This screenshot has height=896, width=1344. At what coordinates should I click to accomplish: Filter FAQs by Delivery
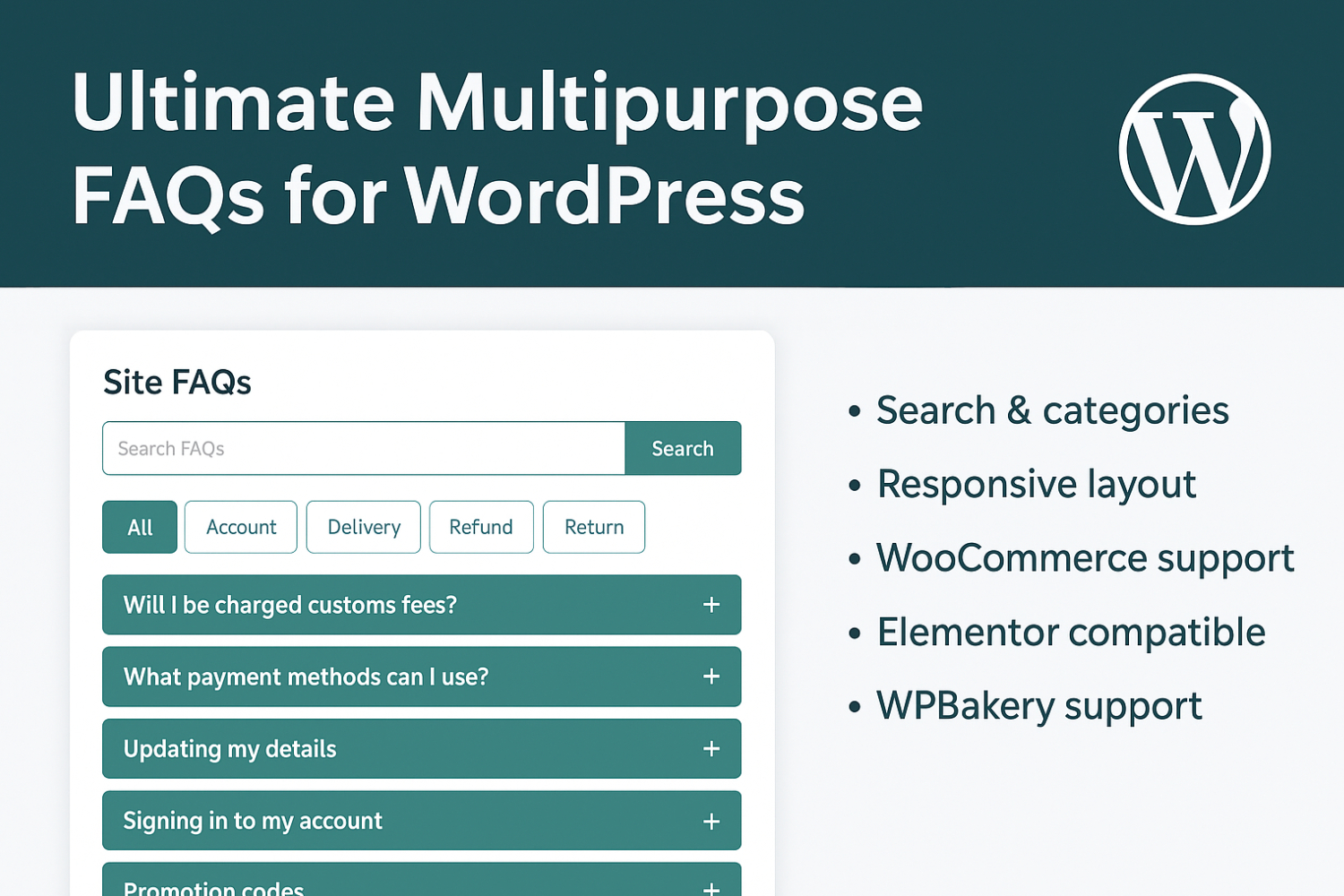[x=364, y=527]
